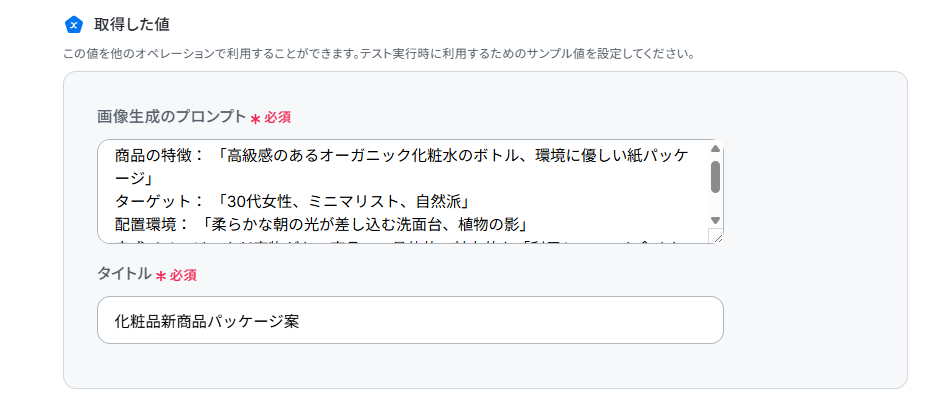
Task: Select the 必須 badge beside 画像生成のプロンプト
Action: [x=277, y=118]
